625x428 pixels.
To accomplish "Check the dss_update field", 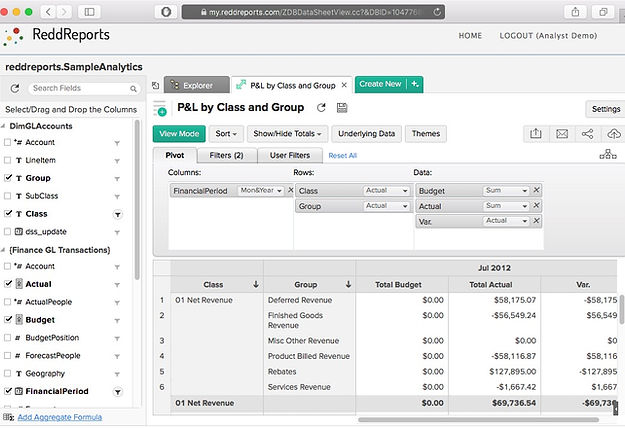I will click(7, 232).
